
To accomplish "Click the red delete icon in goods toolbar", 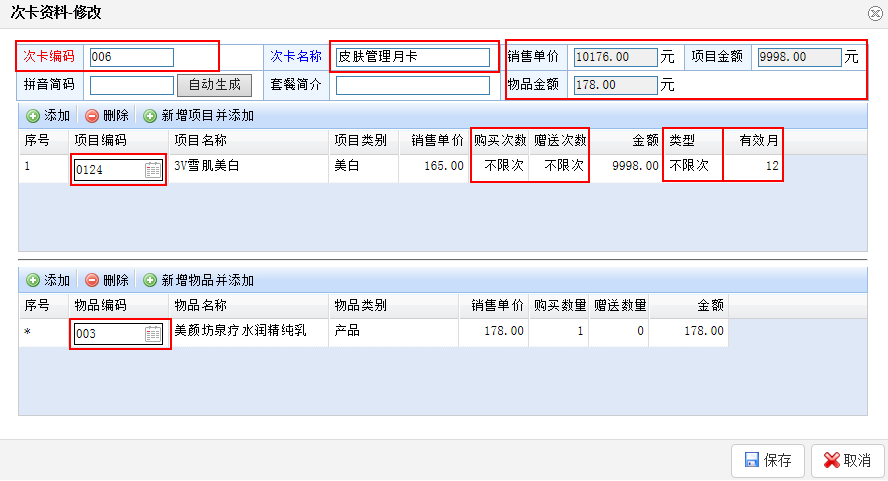I will point(92,280).
